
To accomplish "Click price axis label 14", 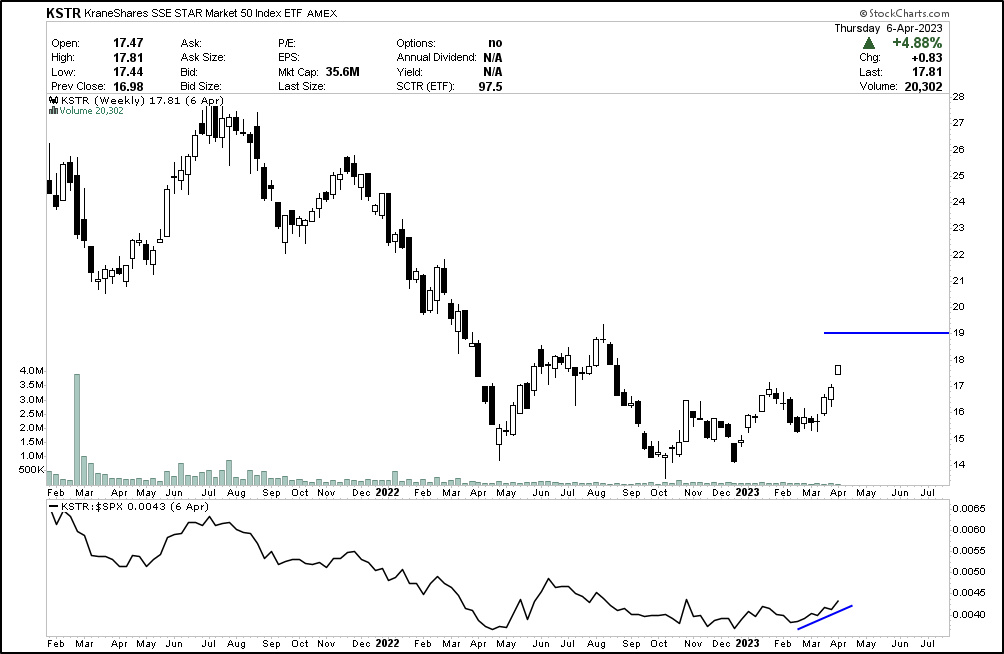I will pos(959,465).
